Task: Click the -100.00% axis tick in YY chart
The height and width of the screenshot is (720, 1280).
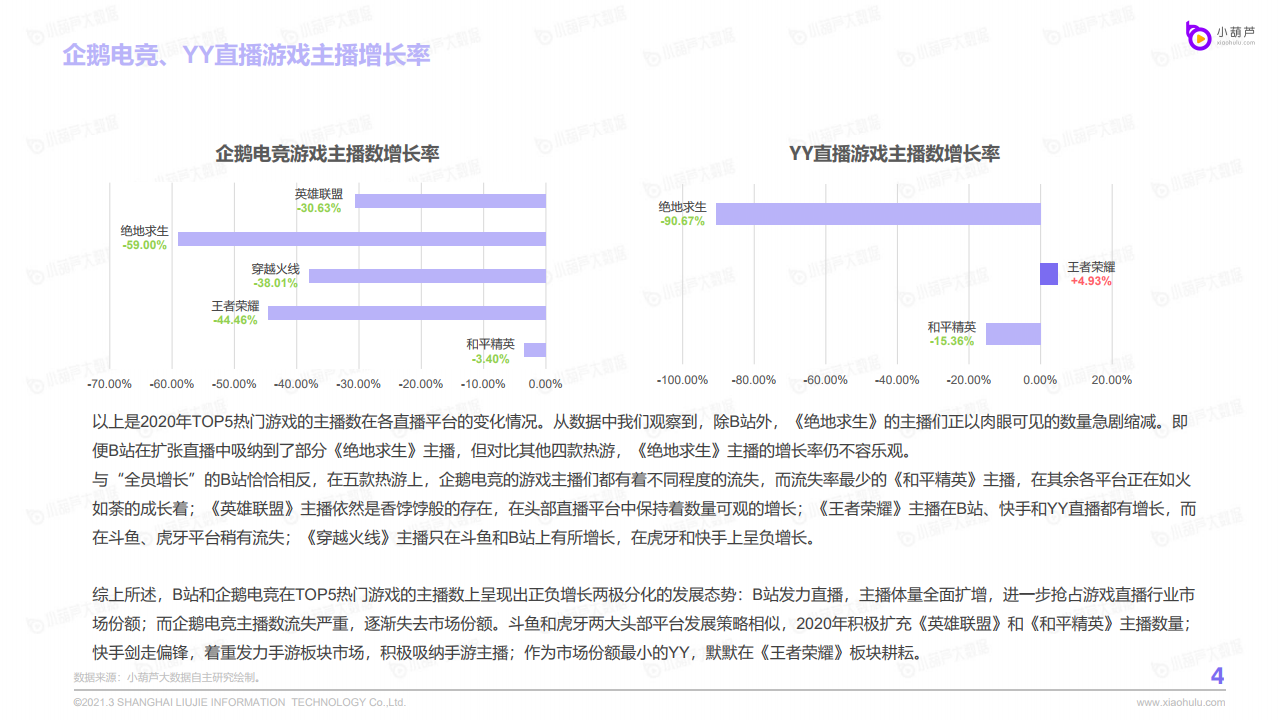Action: pyautogui.click(x=682, y=380)
